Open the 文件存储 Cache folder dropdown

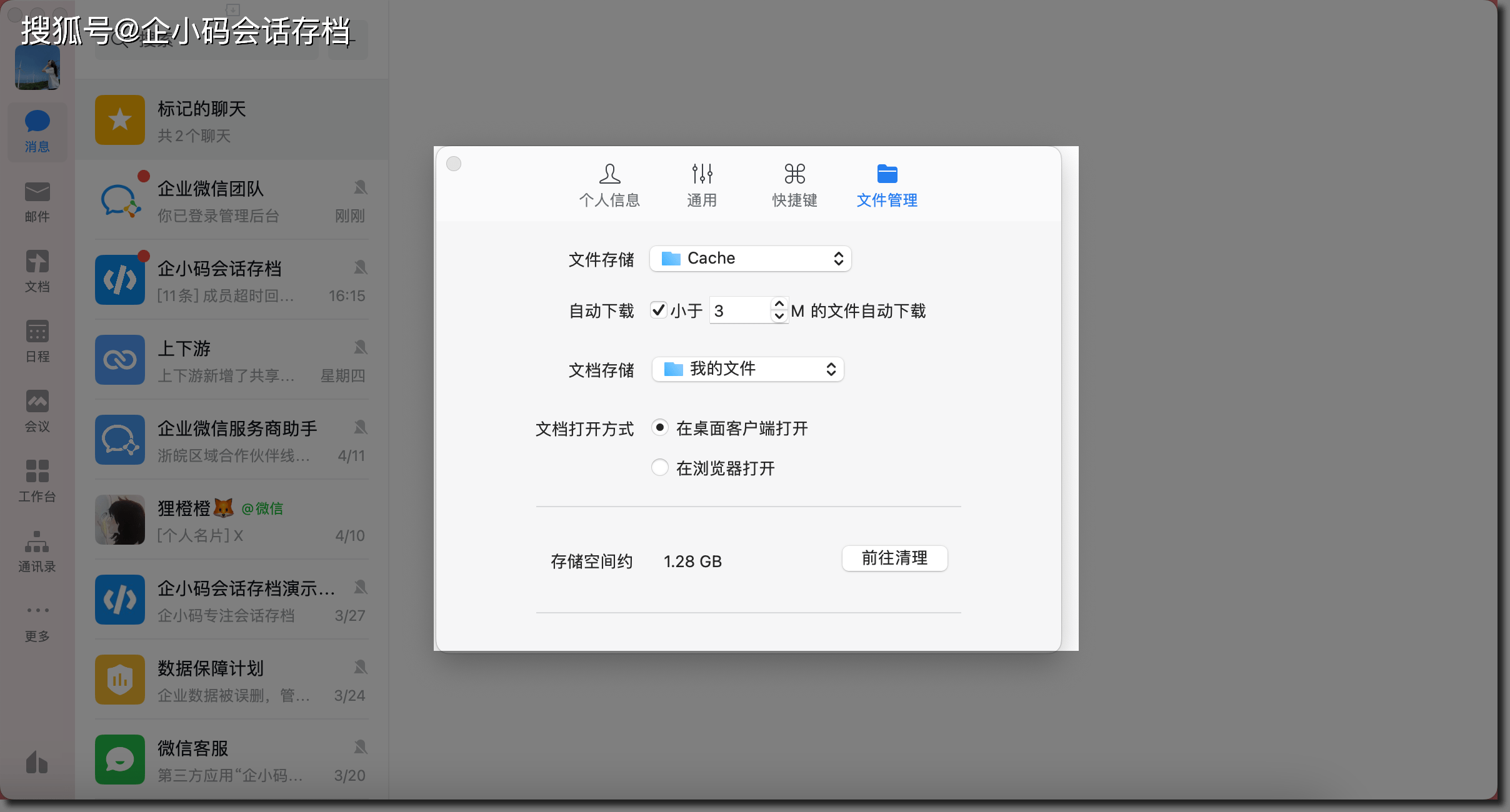pos(751,259)
